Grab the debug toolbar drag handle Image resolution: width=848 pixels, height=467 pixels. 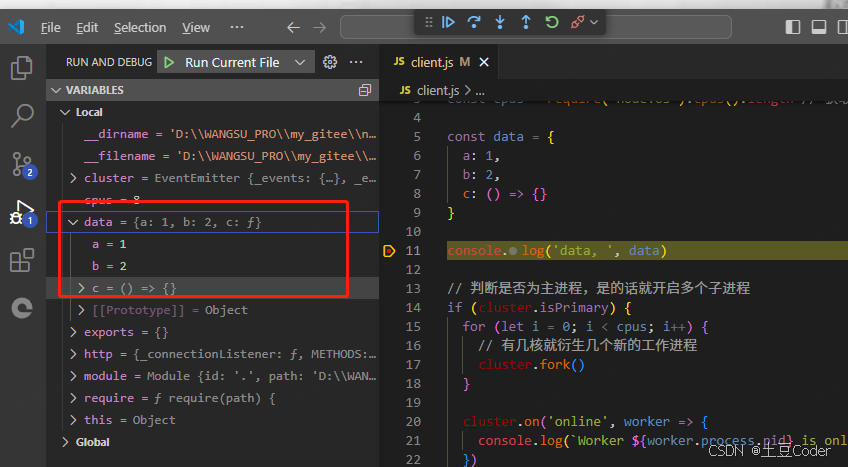click(x=429, y=22)
